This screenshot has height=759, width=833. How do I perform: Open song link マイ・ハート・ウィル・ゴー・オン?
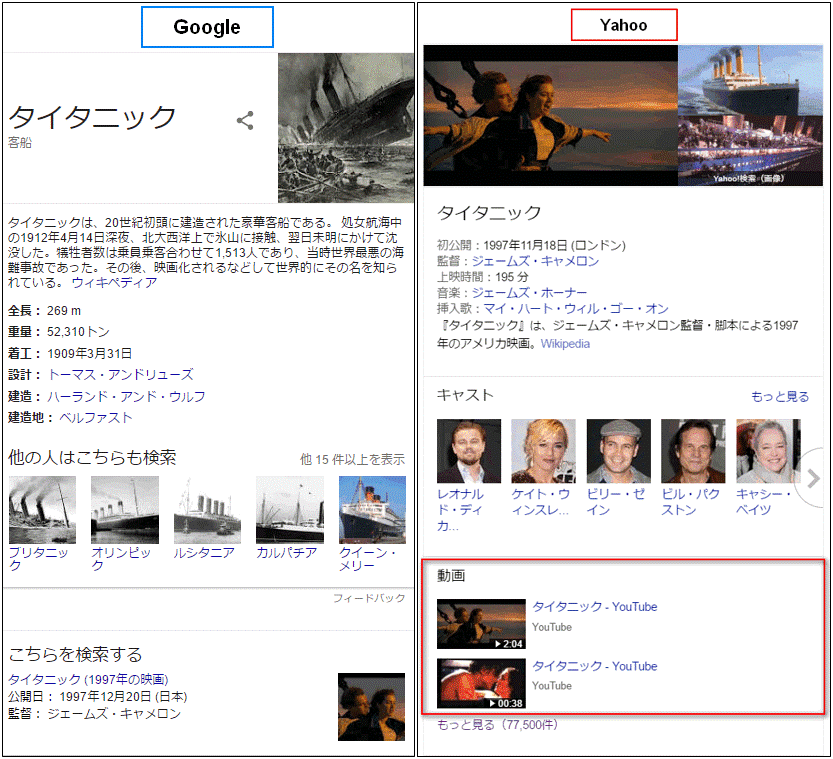576,309
